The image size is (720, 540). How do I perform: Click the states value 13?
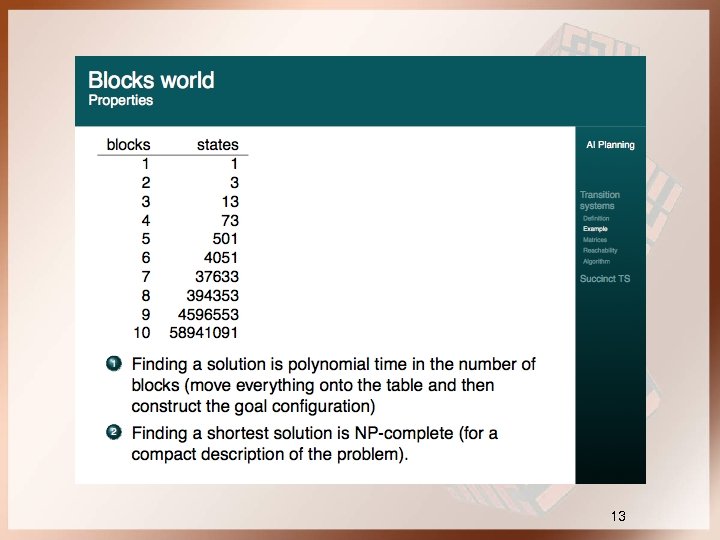230,202
